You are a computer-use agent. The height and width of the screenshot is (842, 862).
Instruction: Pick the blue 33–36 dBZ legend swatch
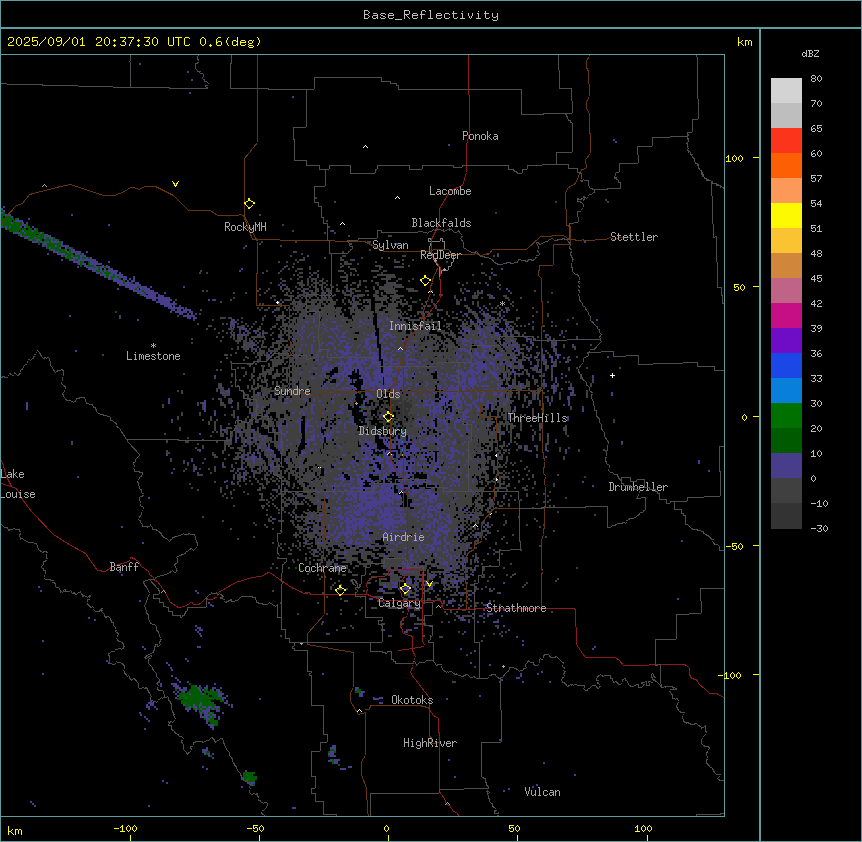pyautogui.click(x=786, y=365)
